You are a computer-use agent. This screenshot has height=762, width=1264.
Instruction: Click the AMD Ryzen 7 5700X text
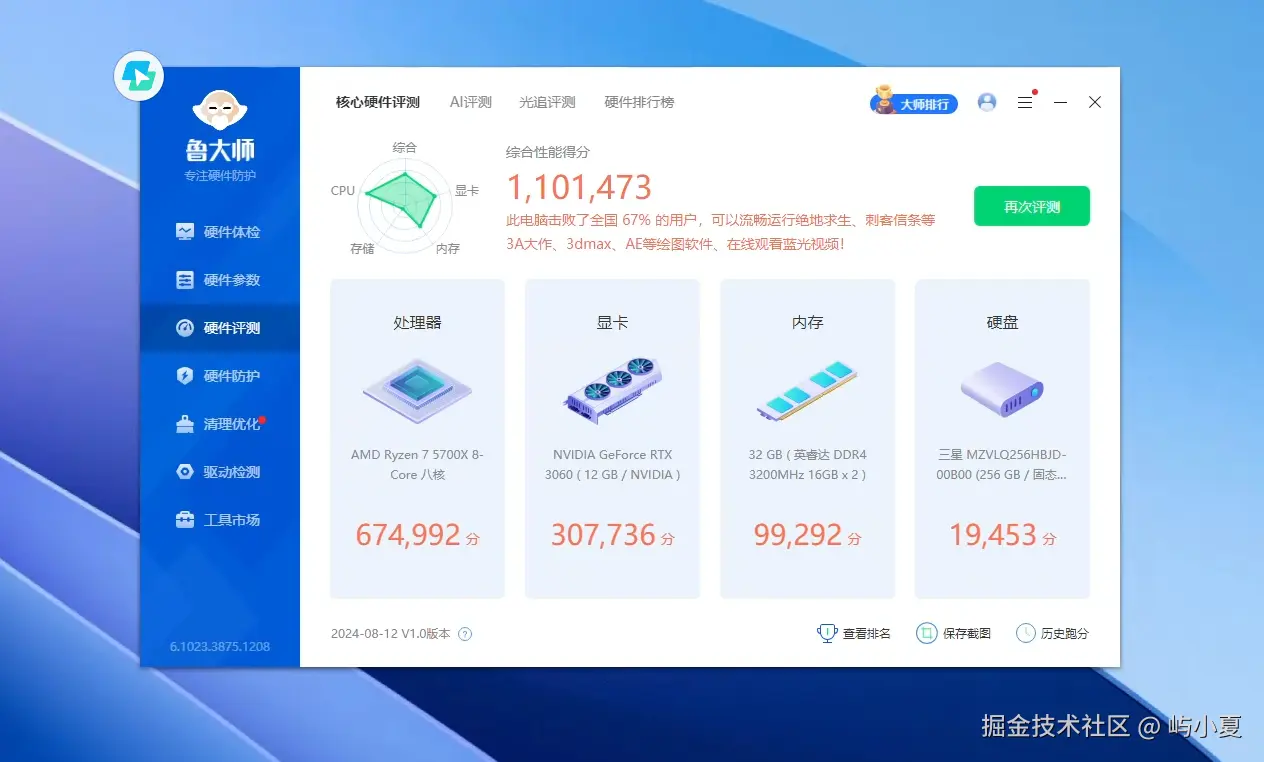417,464
